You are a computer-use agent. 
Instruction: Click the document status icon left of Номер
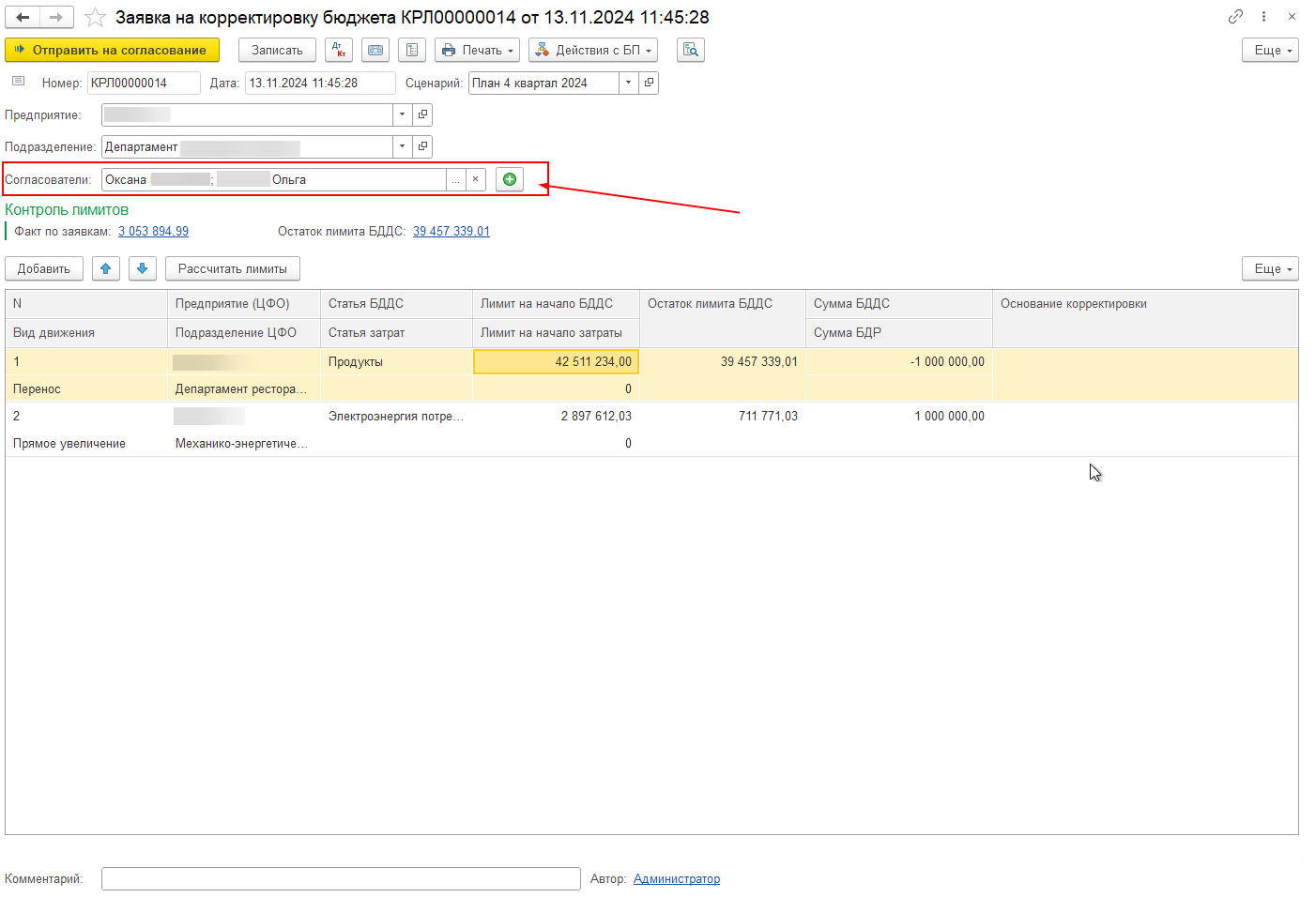18,82
